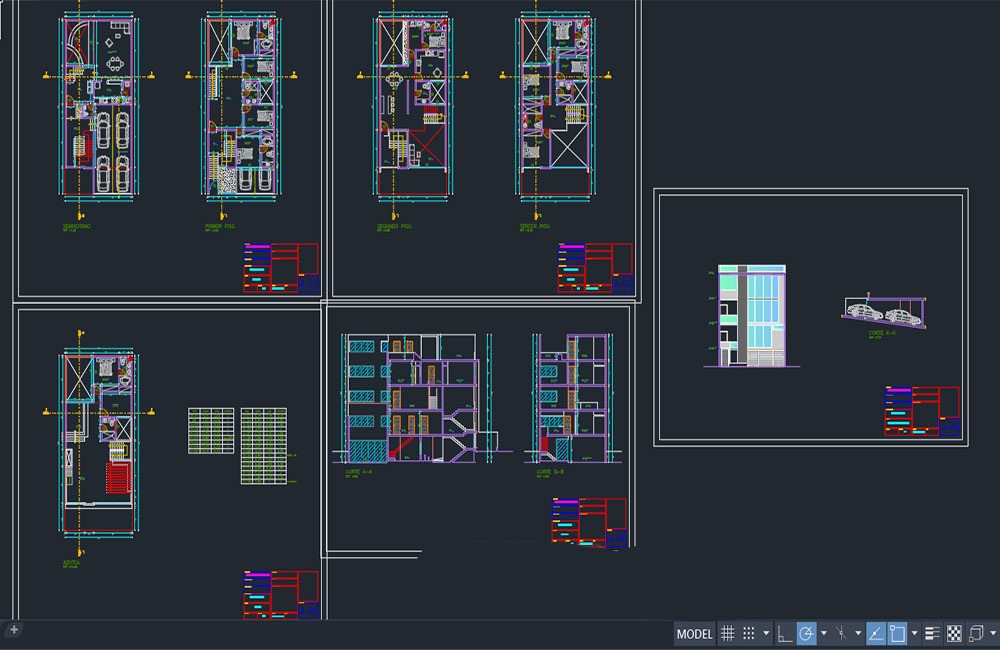Select title block of the elevation sheet
The width and height of the screenshot is (1000, 650).
coord(922,411)
